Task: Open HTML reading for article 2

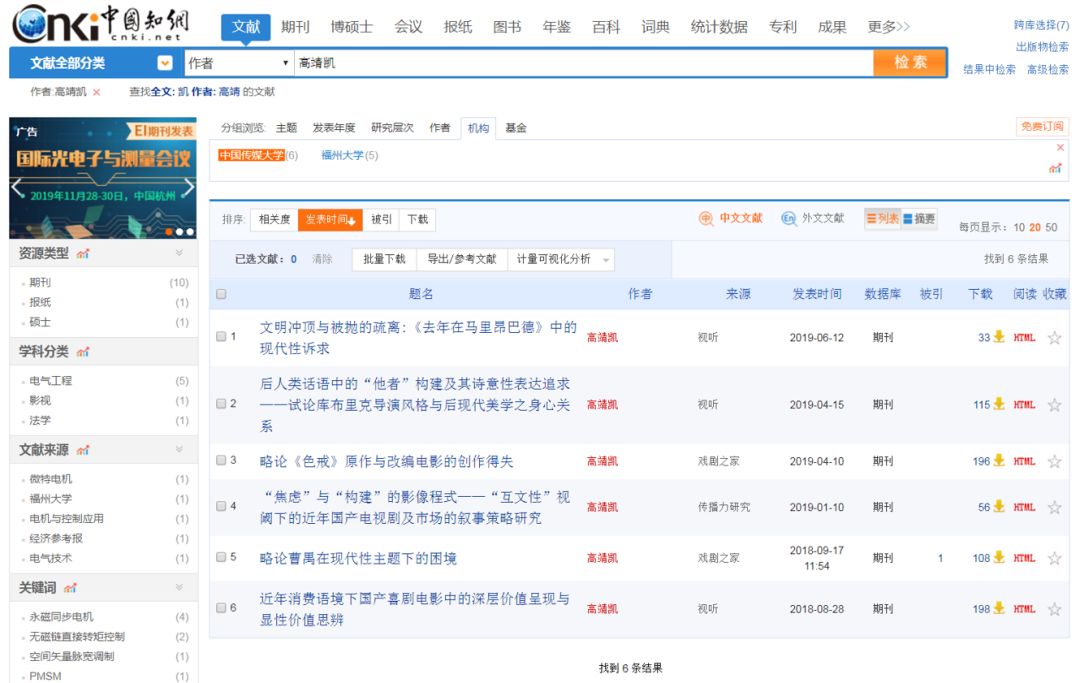Action: (1024, 405)
